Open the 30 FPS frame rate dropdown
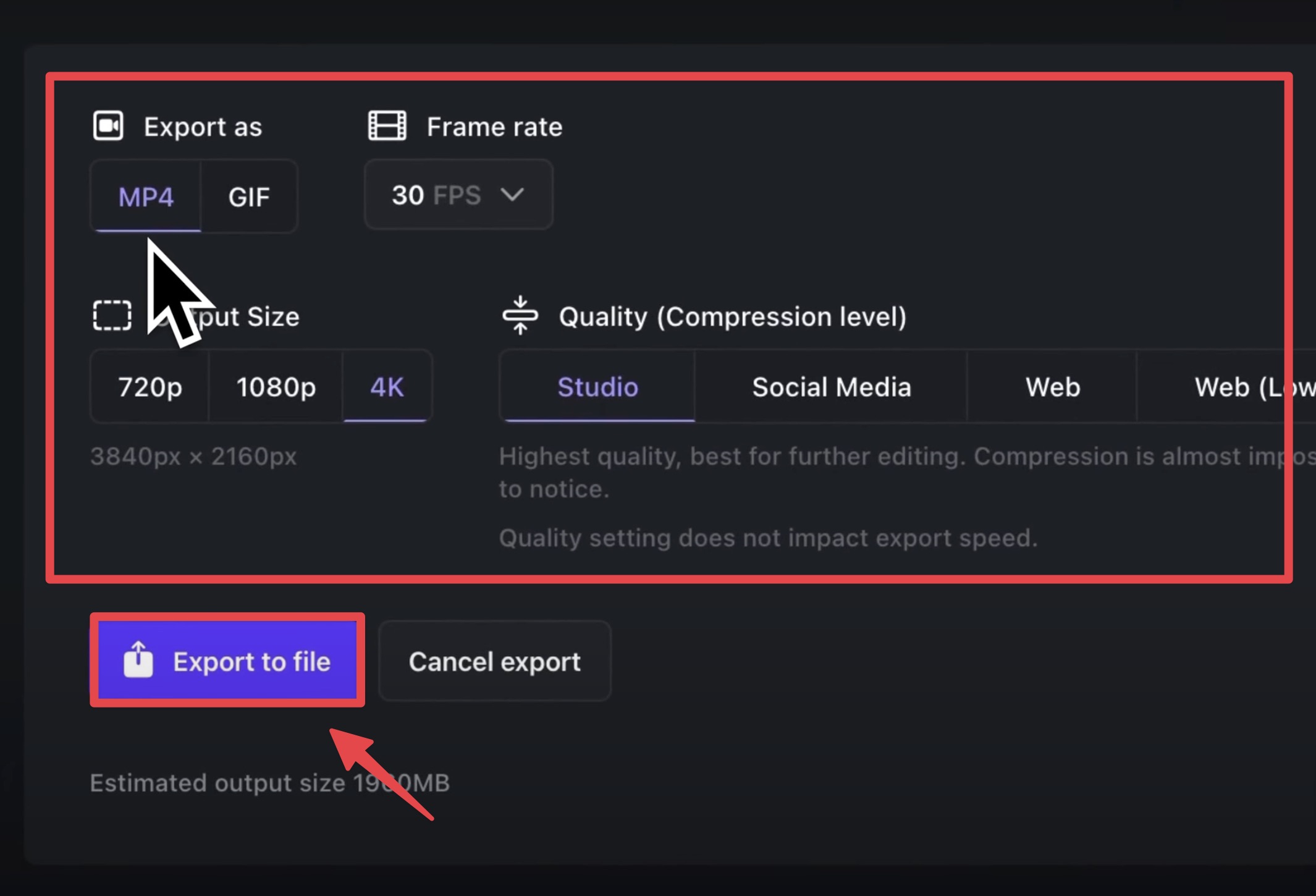1316x896 pixels. click(x=458, y=195)
